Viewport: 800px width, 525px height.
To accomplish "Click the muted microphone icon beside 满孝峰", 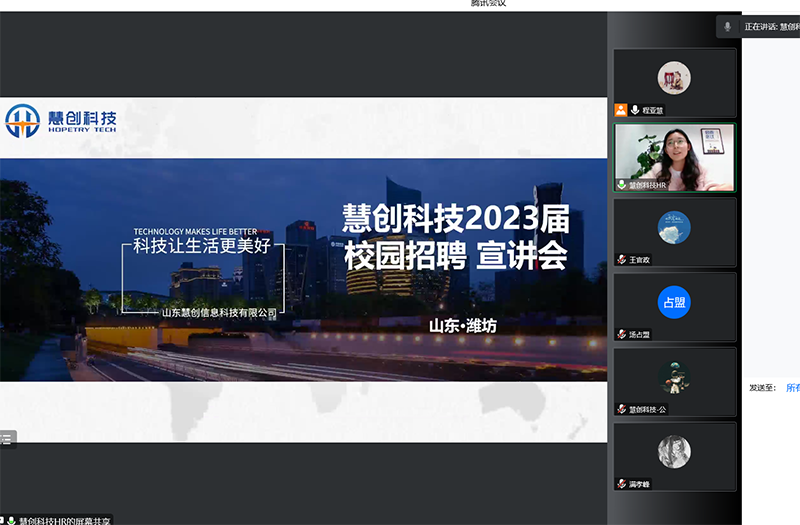I will (622, 484).
